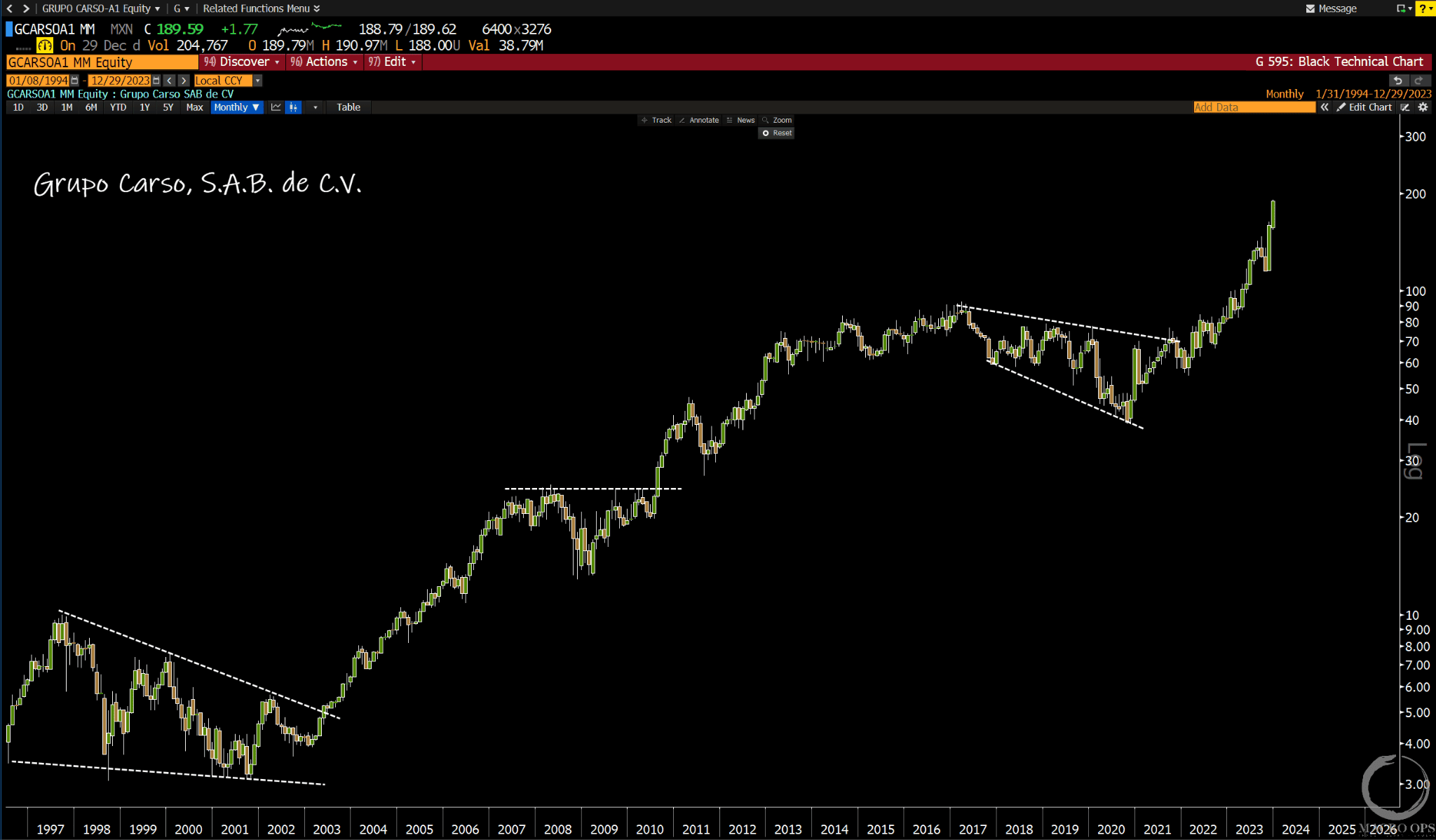Viewport: 1436px width, 840px height.
Task: Open the Actions menu
Action: tap(325, 62)
